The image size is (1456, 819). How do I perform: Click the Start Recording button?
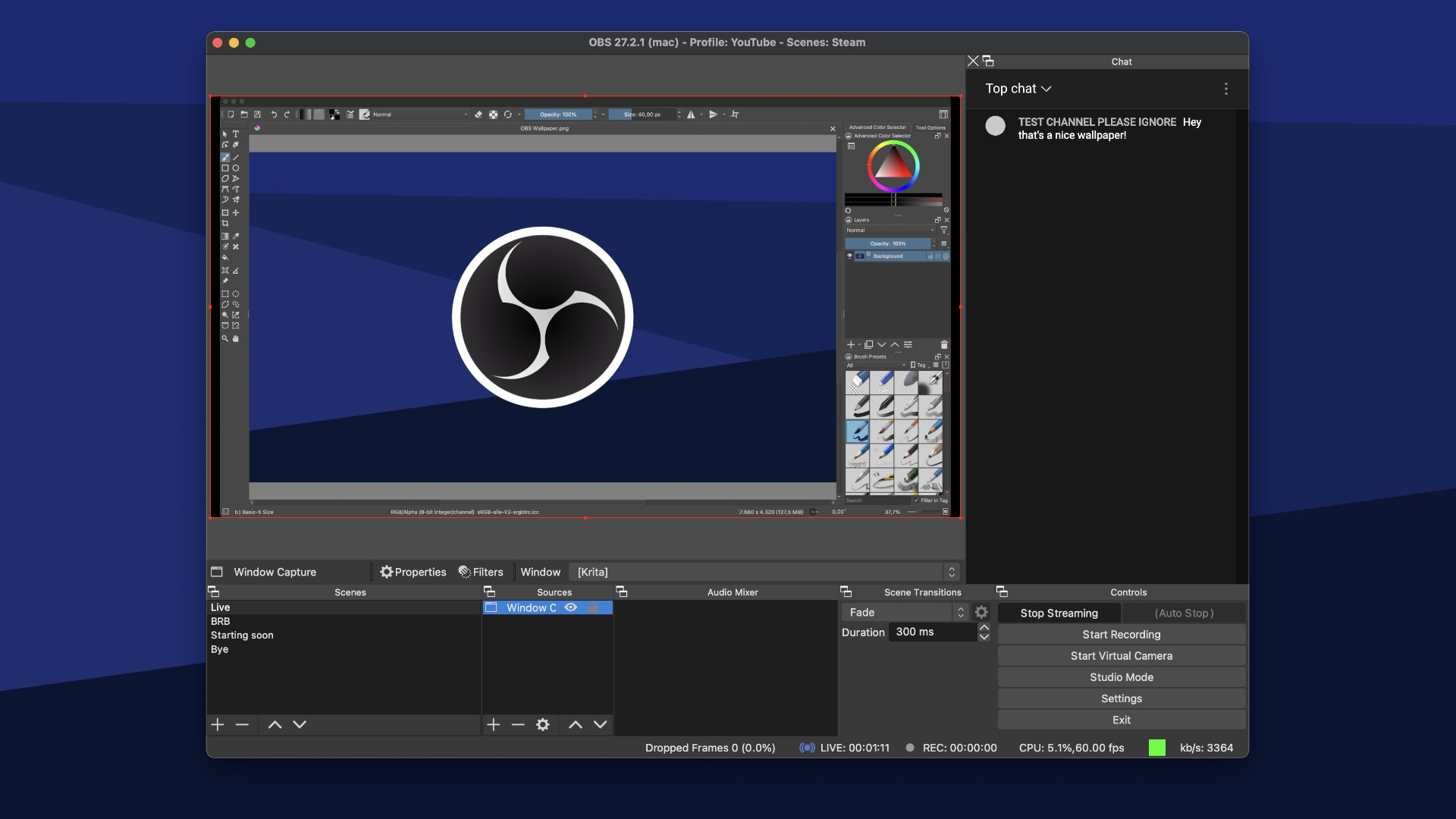coord(1121,634)
